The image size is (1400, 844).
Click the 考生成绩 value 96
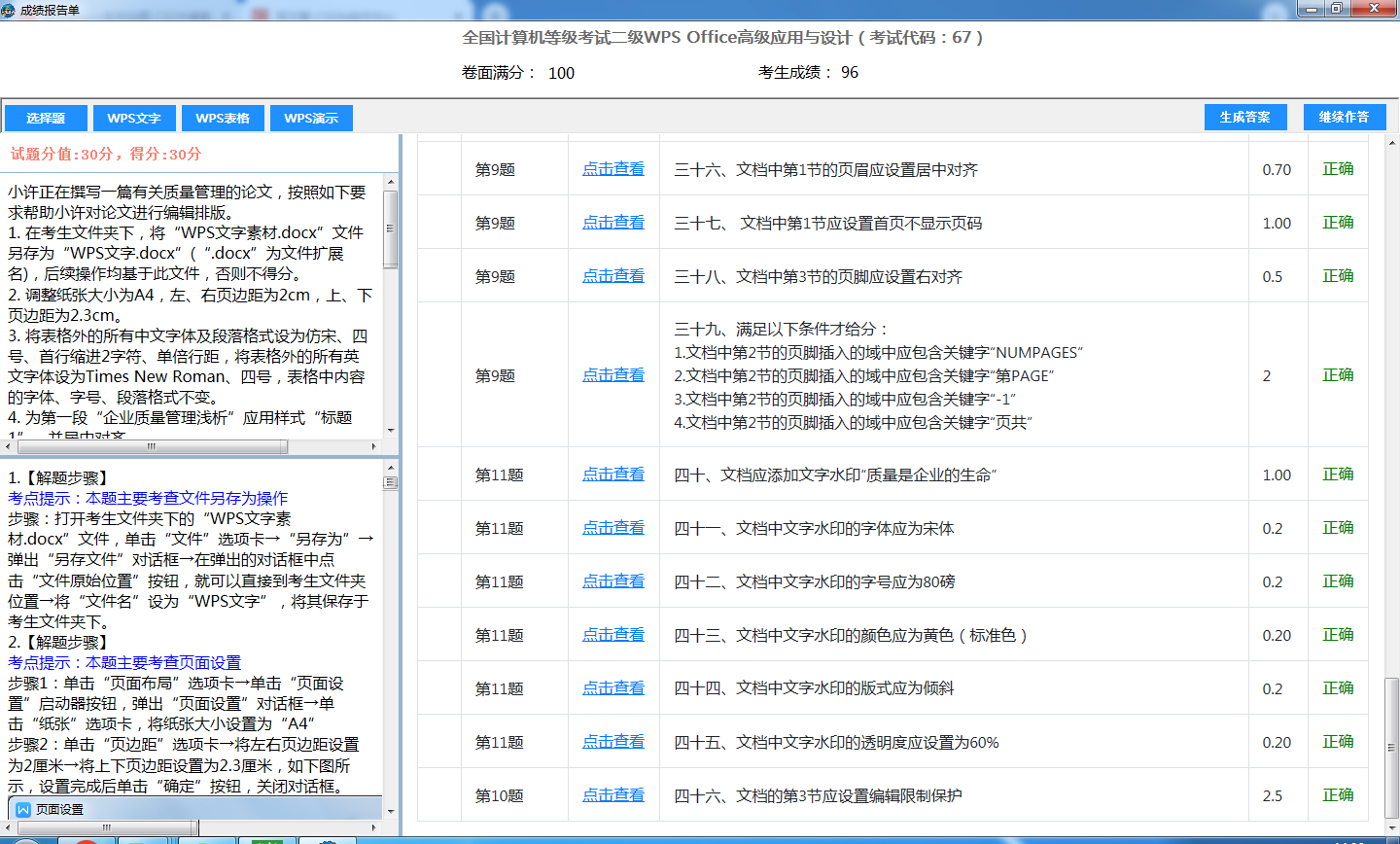click(850, 73)
